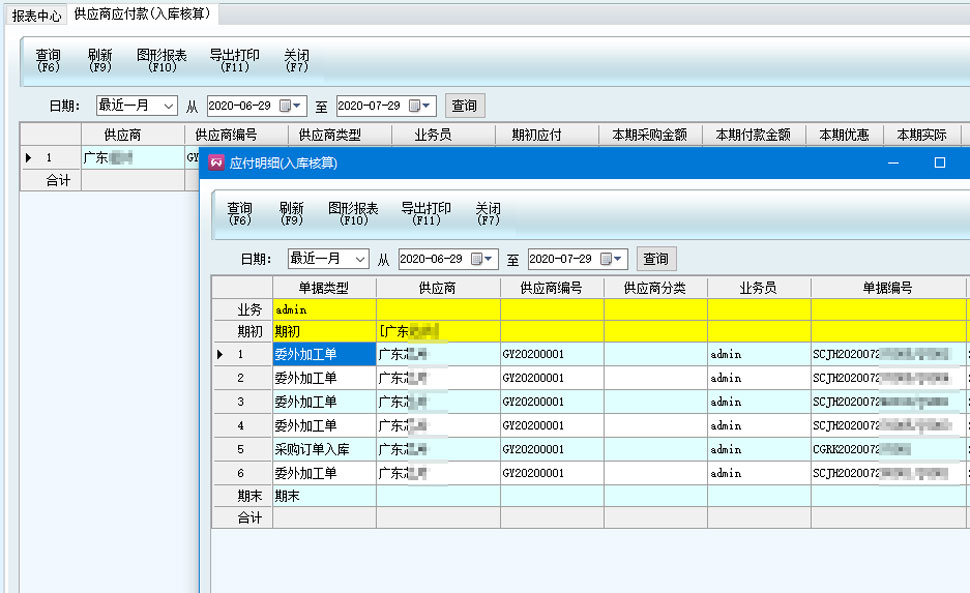The height and width of the screenshot is (593, 970).
Task: Open end date calendar picker in 应付明细 dialog
Action: (x=612, y=259)
